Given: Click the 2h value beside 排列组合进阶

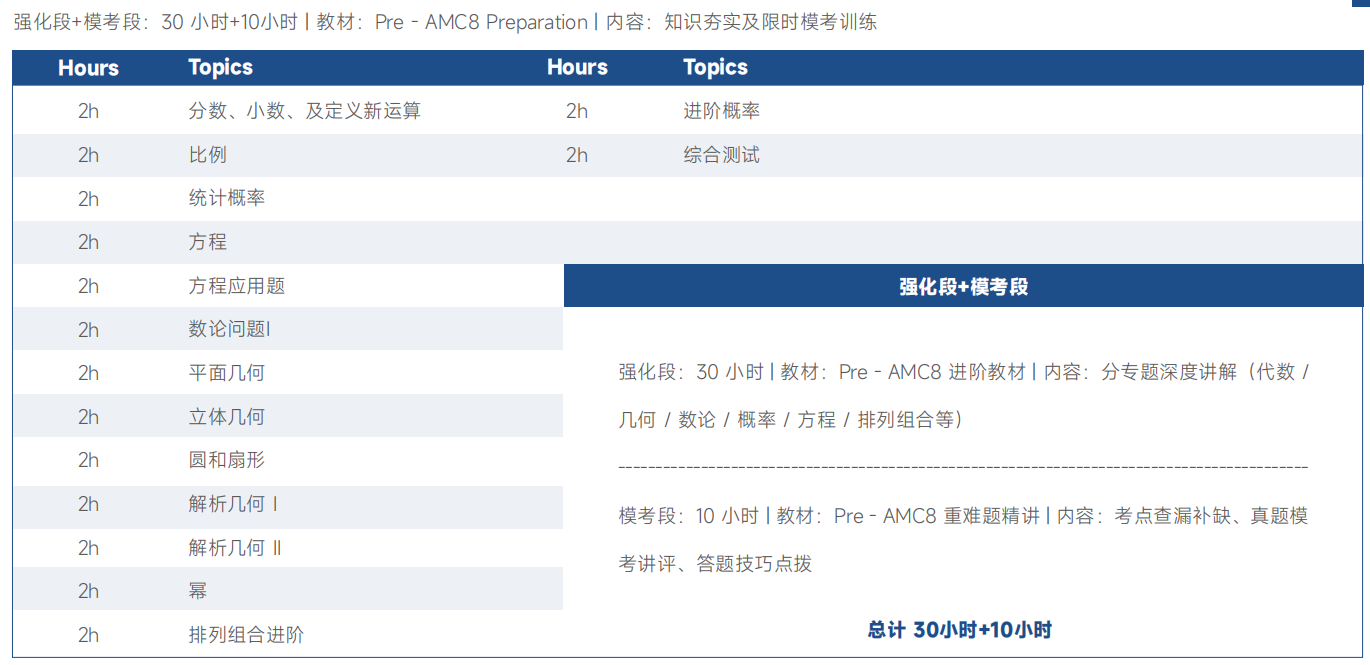Looking at the screenshot, I should pyautogui.click(x=89, y=635).
